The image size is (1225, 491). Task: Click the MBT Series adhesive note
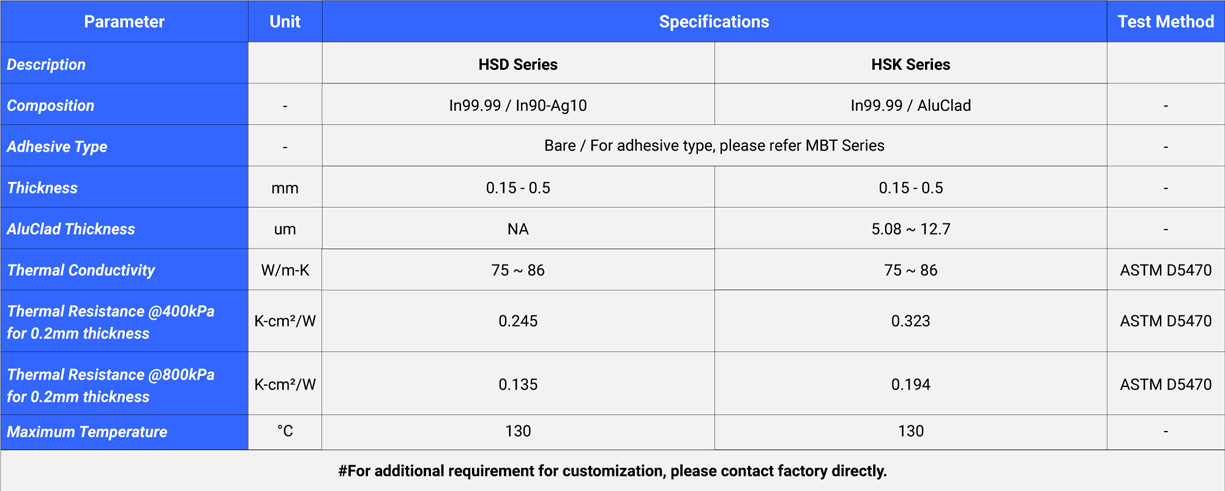(714, 146)
